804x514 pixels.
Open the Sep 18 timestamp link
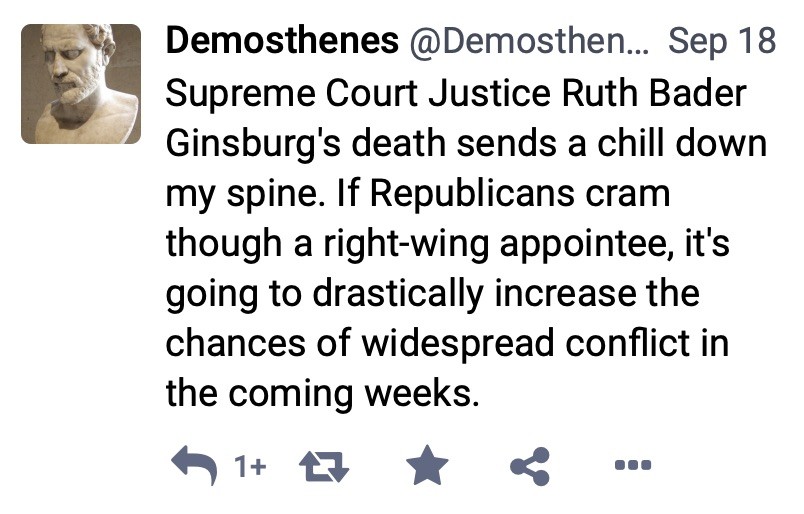click(x=722, y=41)
